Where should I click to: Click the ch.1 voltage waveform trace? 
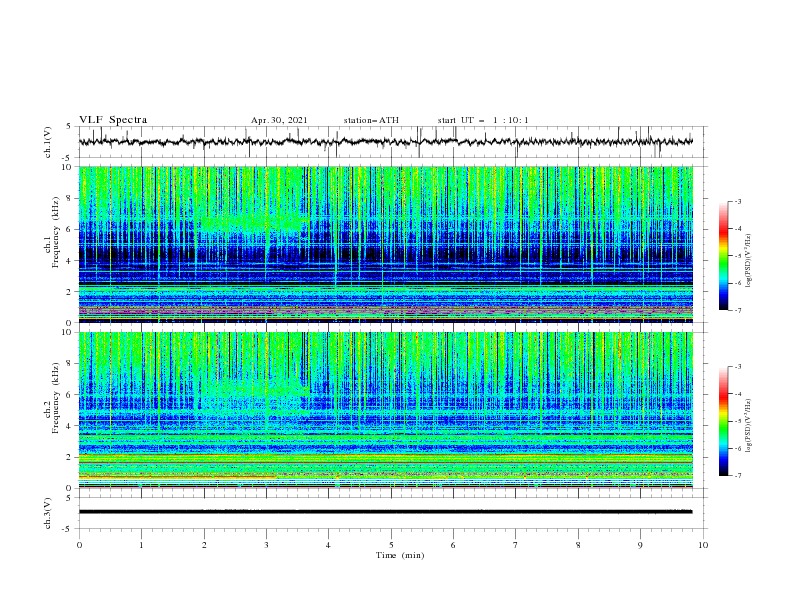(x=385, y=142)
